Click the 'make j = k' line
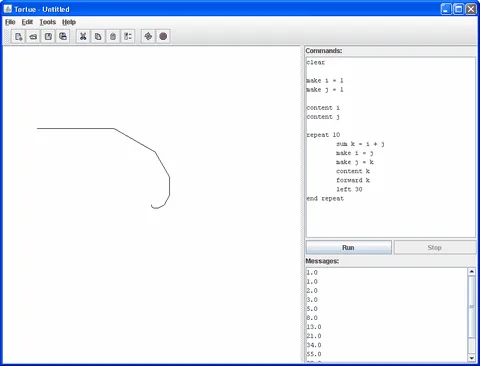Viewport: 480px width, 366px height. click(355, 162)
